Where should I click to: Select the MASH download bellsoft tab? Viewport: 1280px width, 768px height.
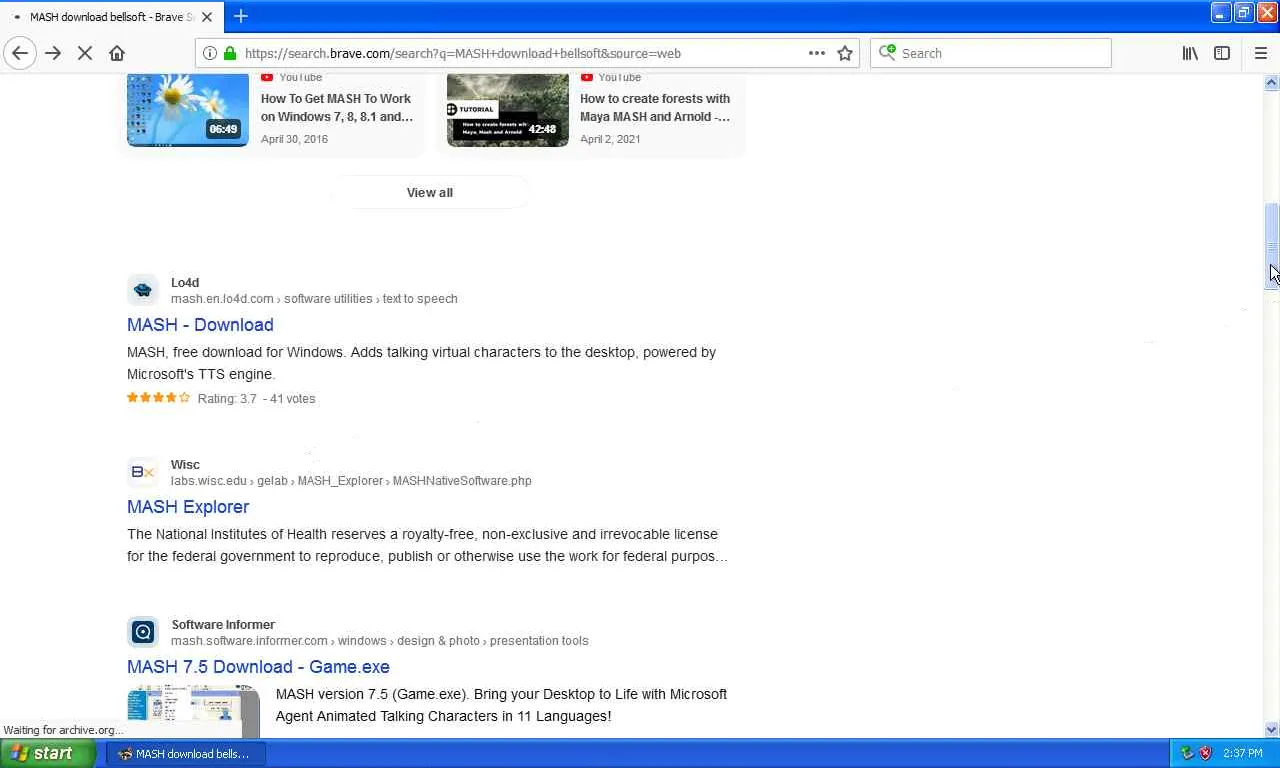pos(111,17)
